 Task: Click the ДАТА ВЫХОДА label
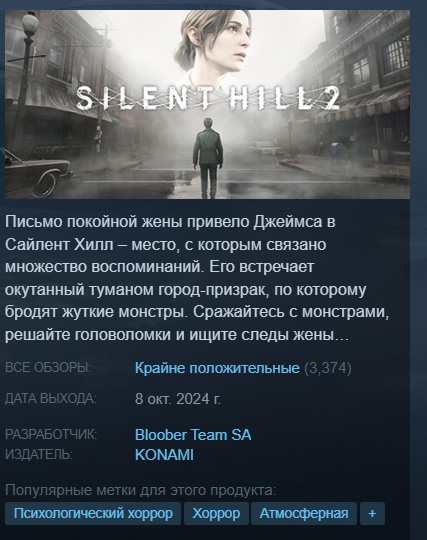51,398
